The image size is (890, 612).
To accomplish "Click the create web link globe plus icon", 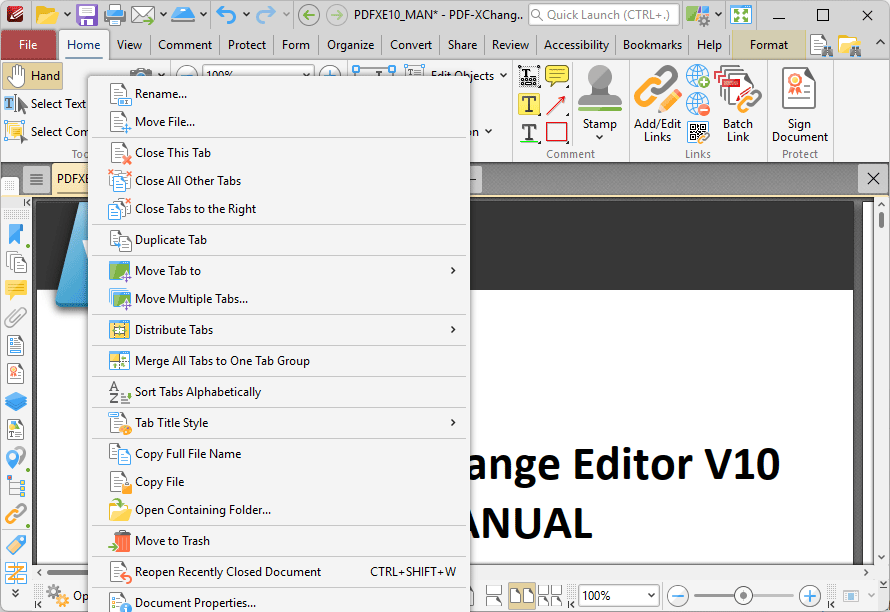I will [698, 76].
